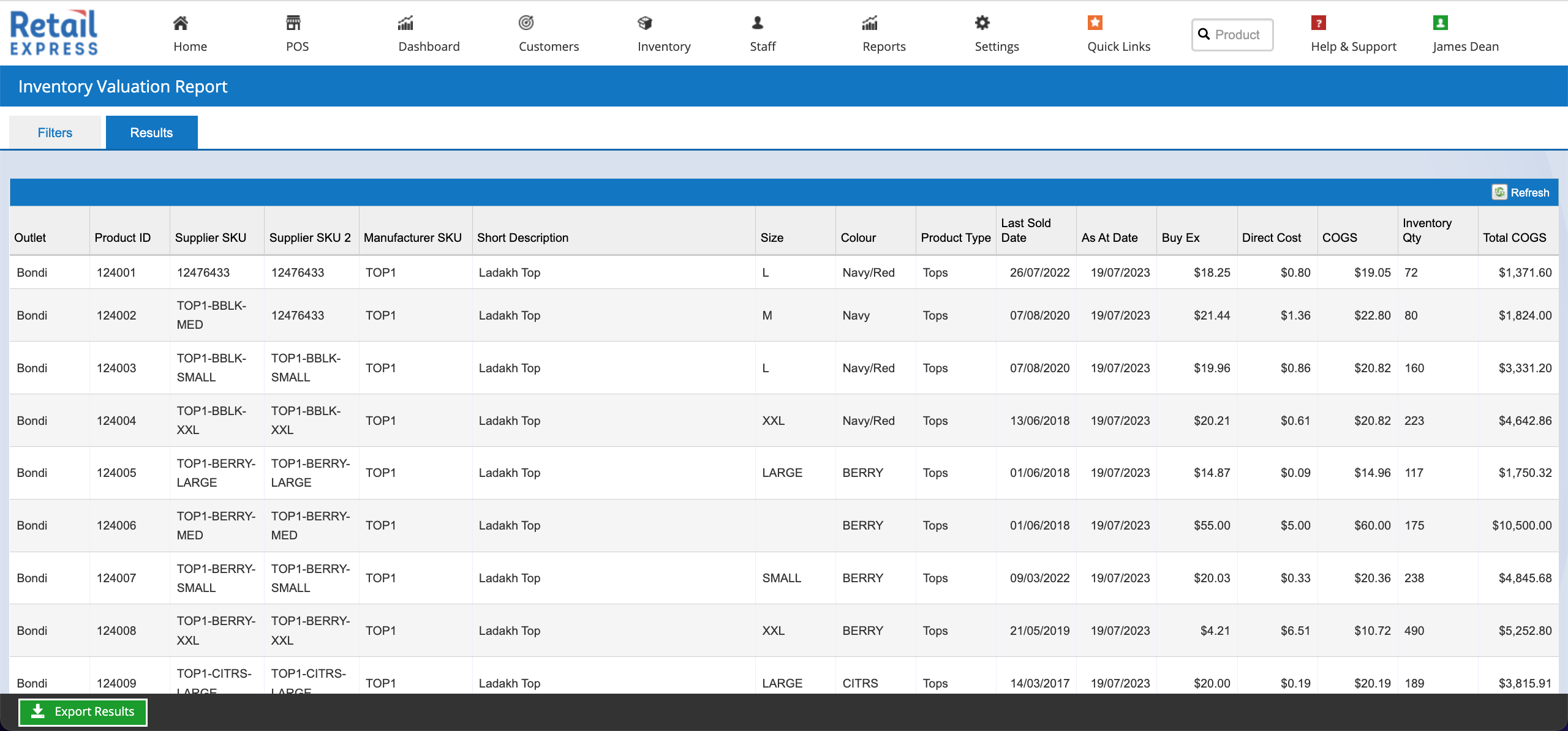
Task: Open the Home icon in top navigation
Action: pos(181,23)
